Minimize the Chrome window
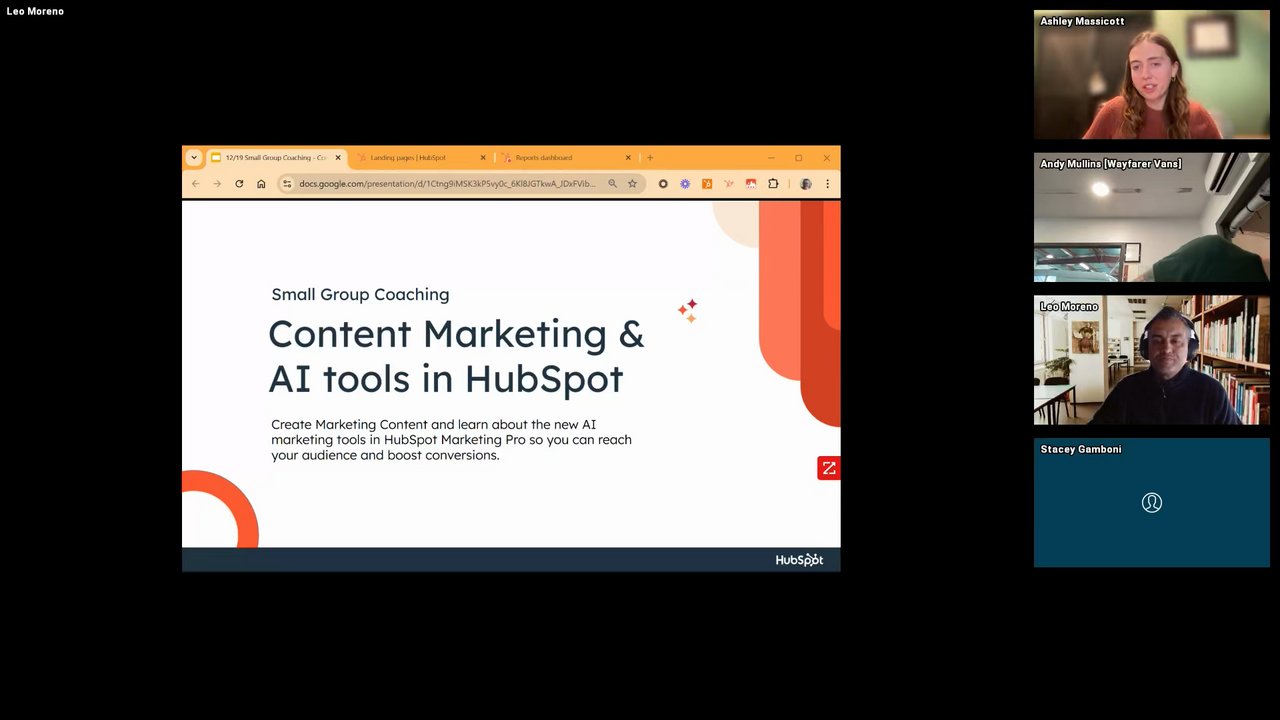Viewport: 1280px width, 720px height. pos(771,157)
